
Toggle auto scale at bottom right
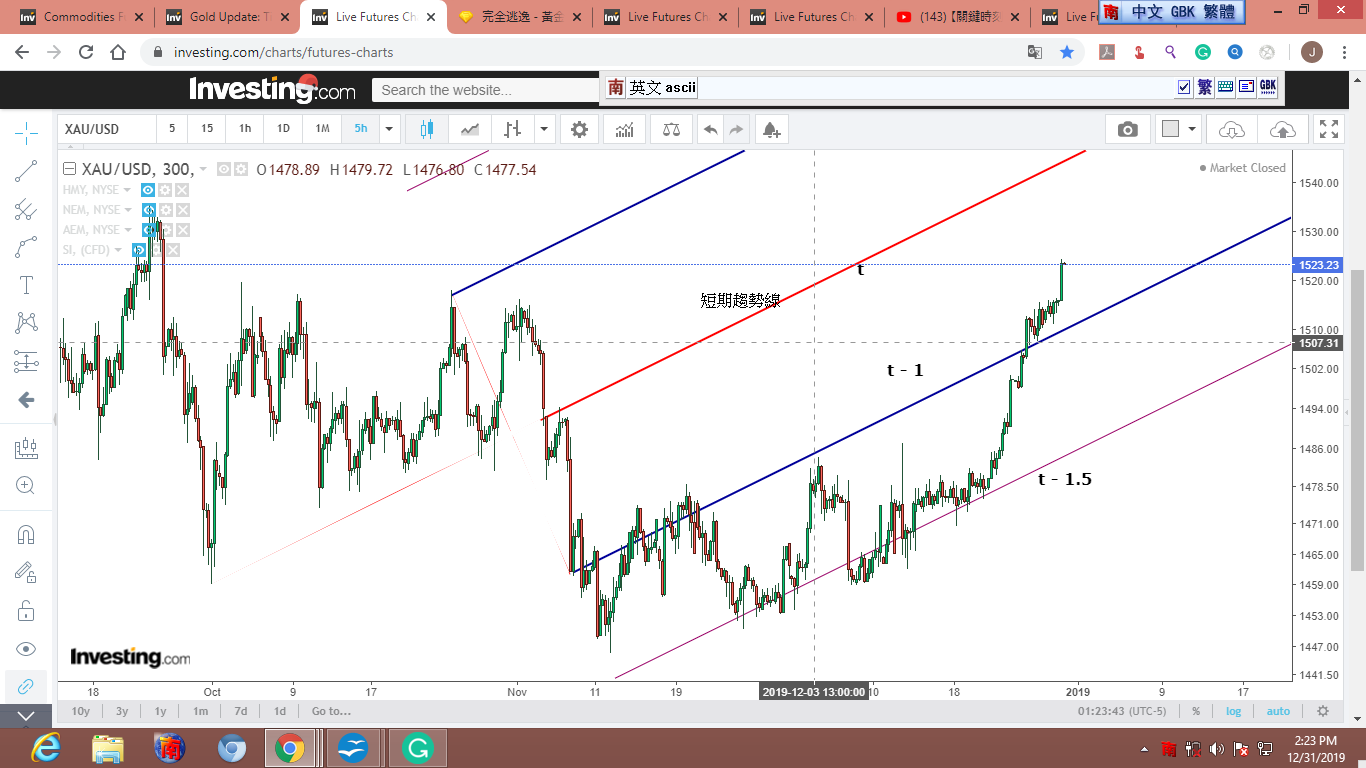[x=1278, y=711]
